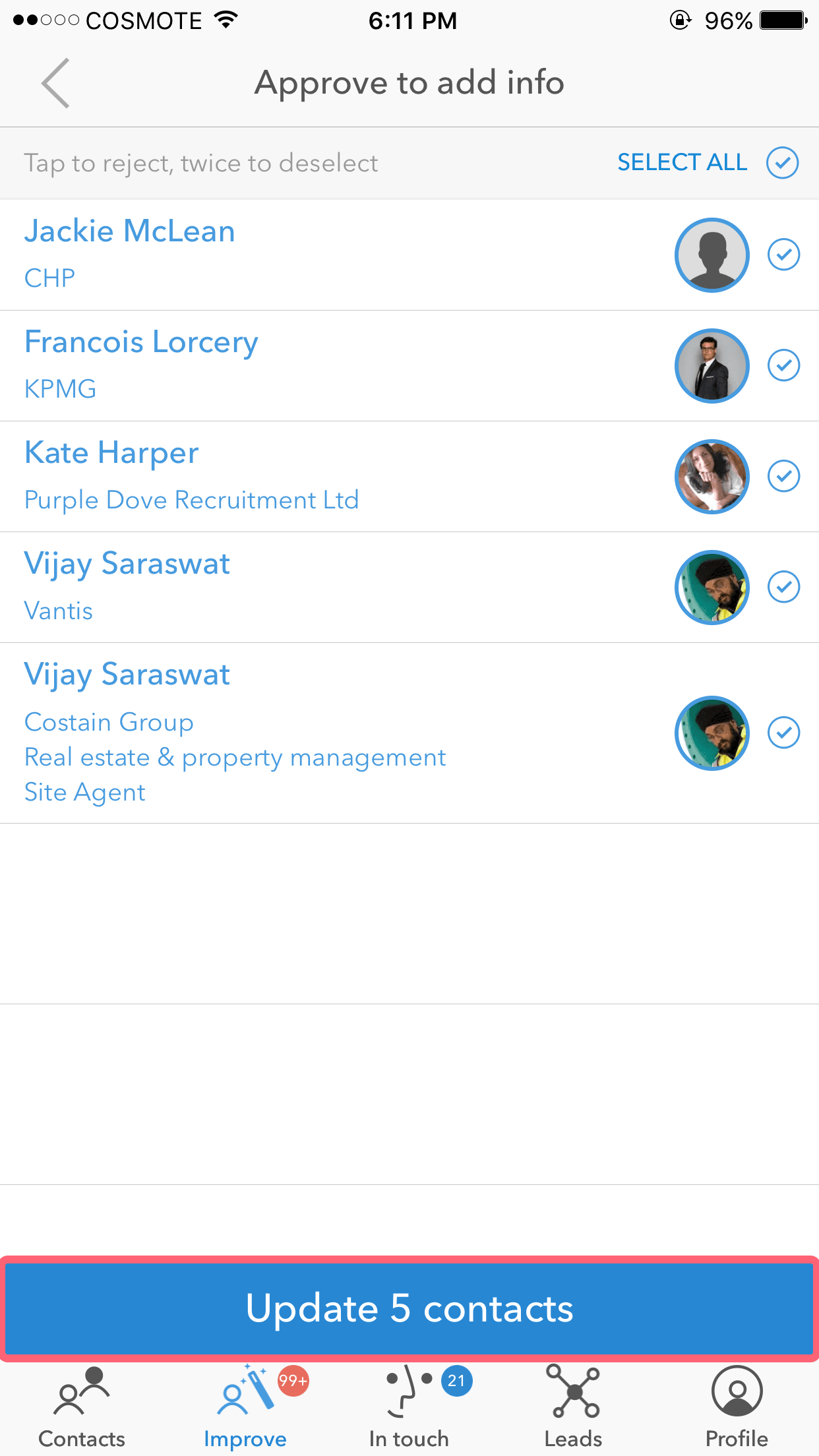
Task: Go back using the back chevron
Action: (x=55, y=83)
